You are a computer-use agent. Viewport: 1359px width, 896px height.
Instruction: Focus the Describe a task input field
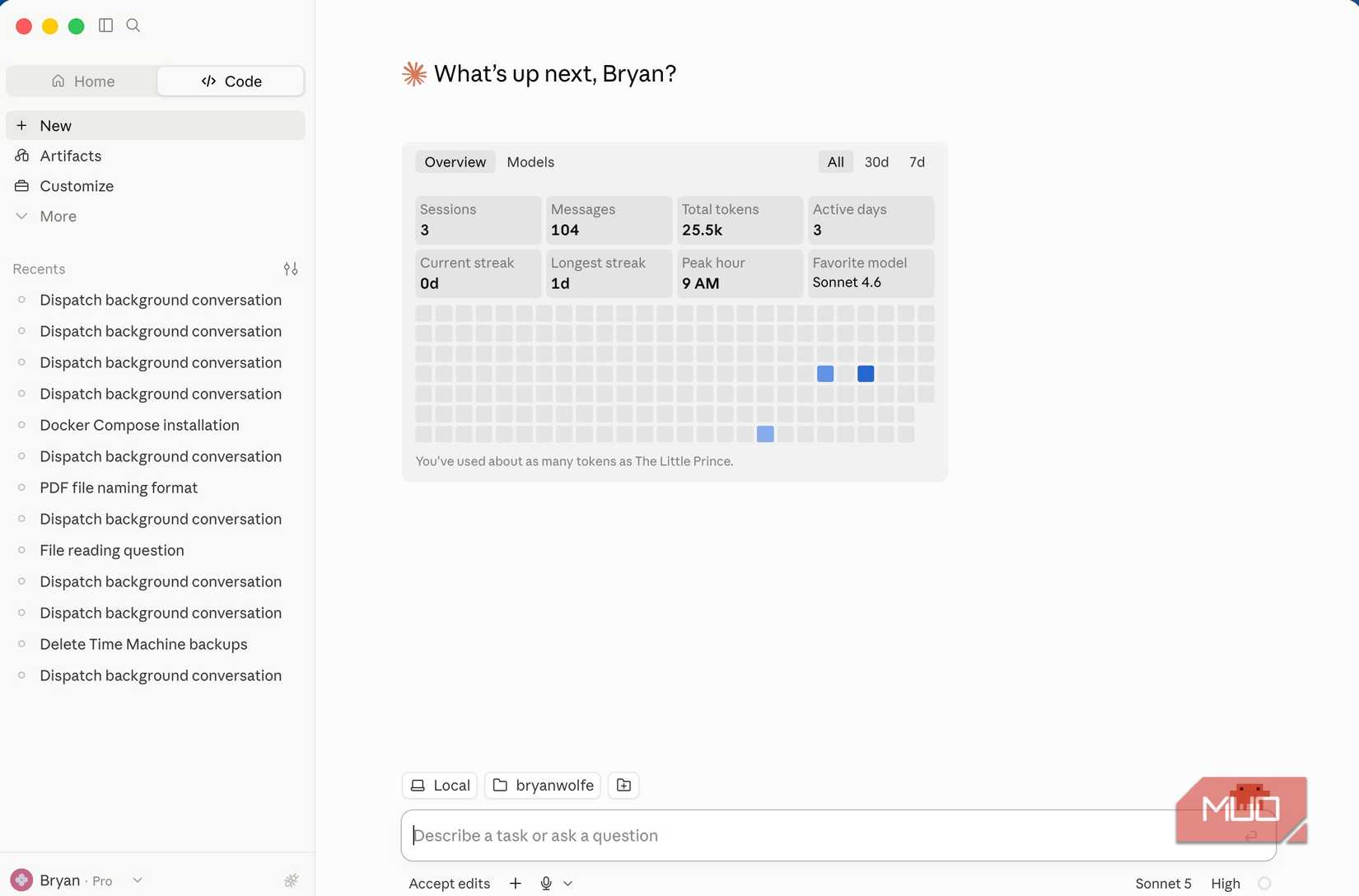(x=838, y=835)
